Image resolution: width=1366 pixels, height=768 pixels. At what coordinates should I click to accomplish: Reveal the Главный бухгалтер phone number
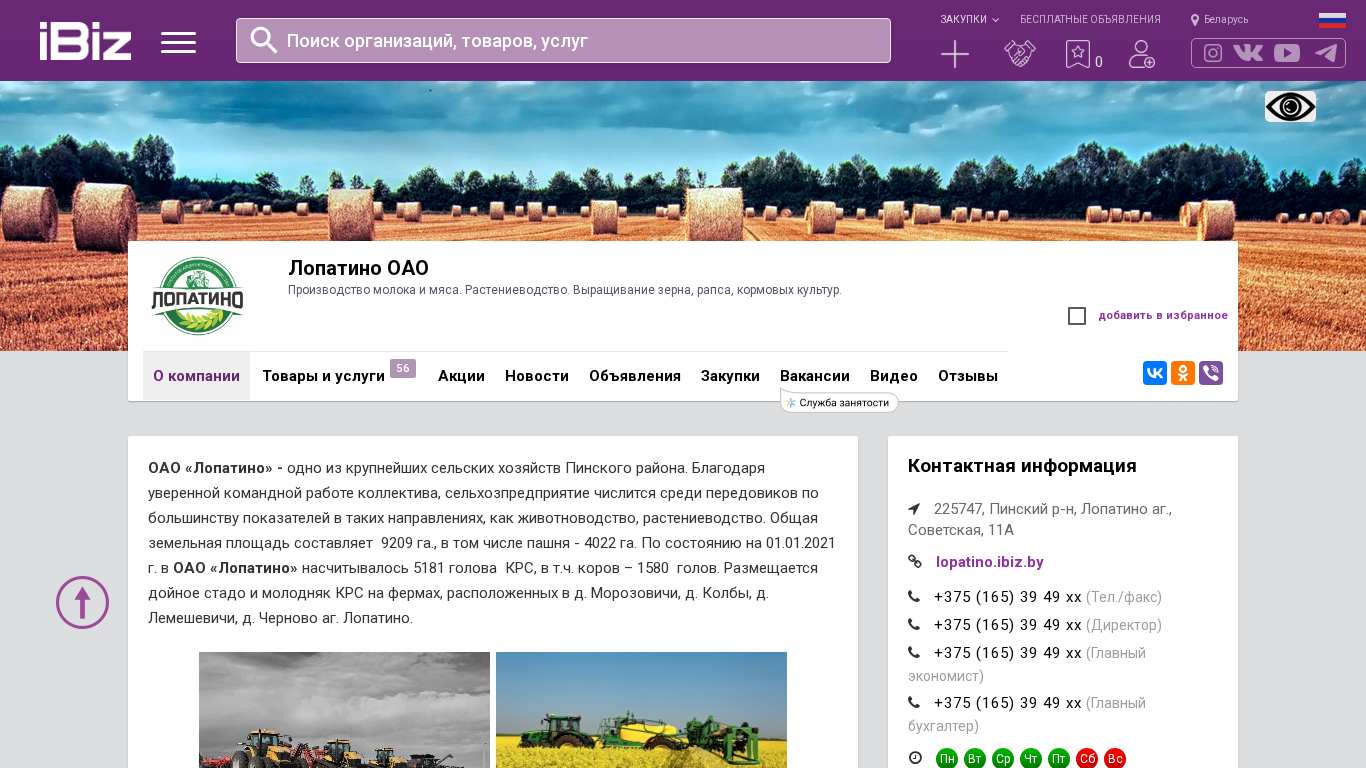(x=1008, y=703)
